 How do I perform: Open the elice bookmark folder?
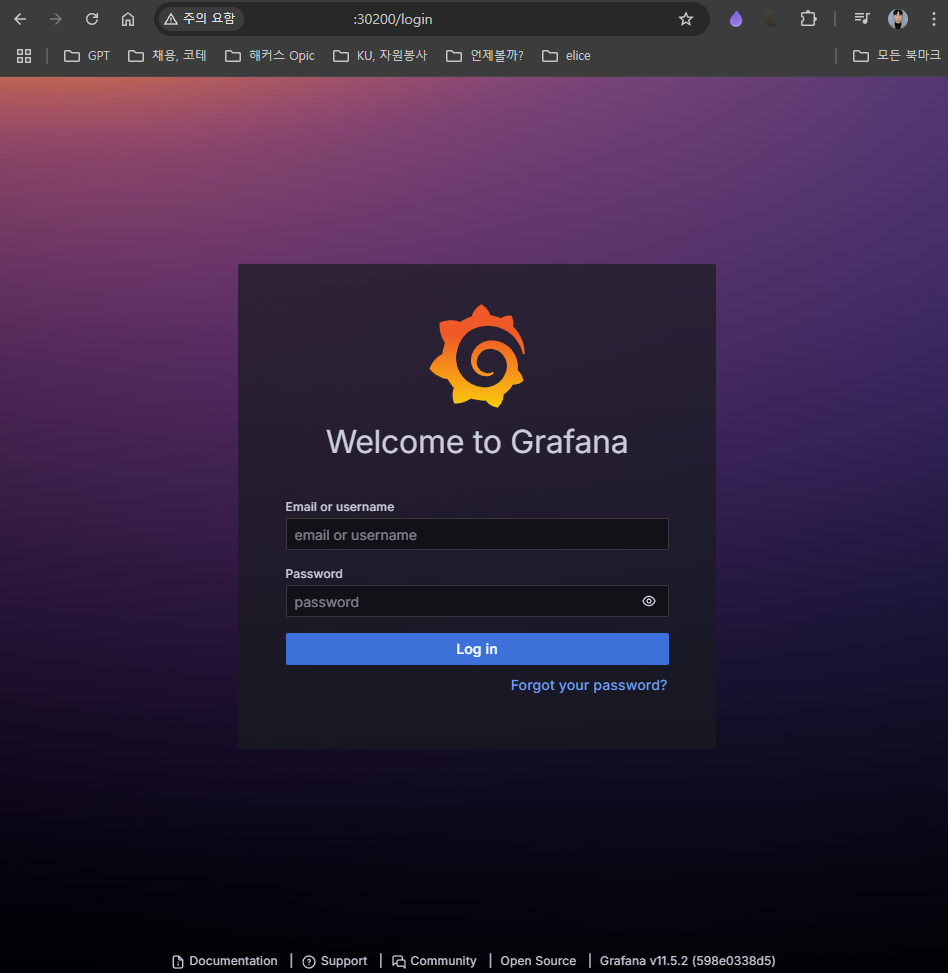[x=566, y=56]
